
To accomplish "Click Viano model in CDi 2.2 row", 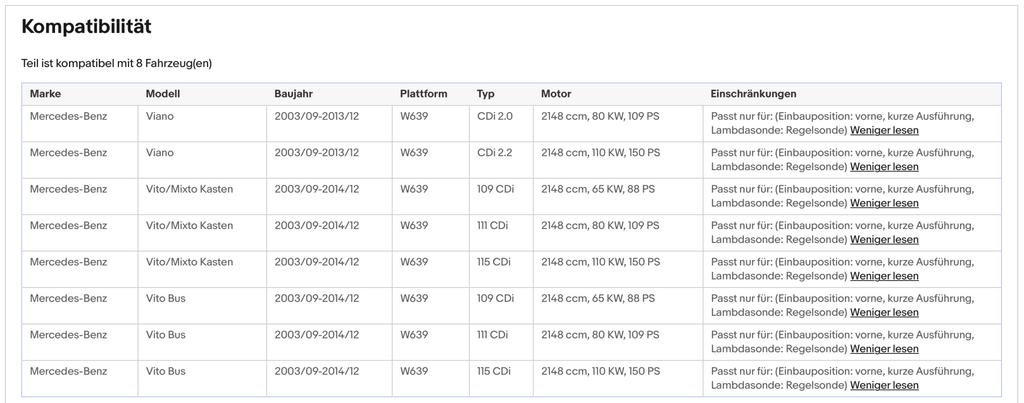I will [160, 153].
